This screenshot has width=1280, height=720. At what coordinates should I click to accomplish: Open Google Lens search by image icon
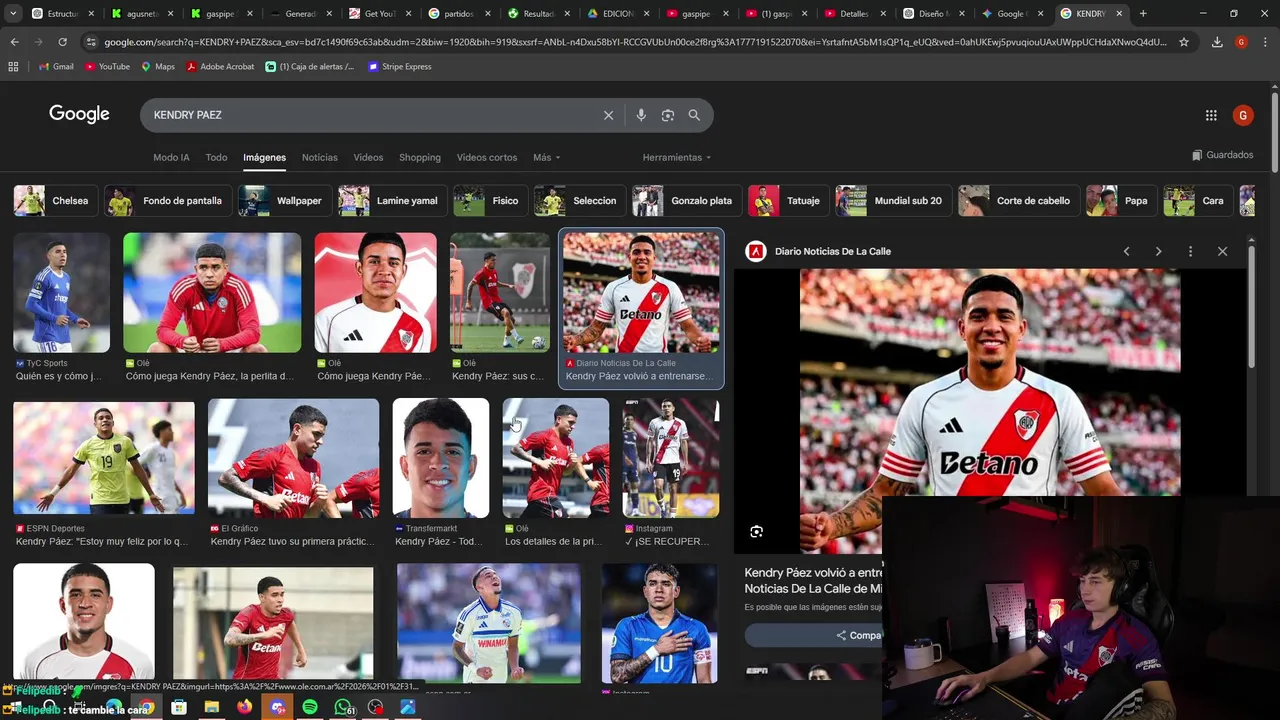(668, 115)
